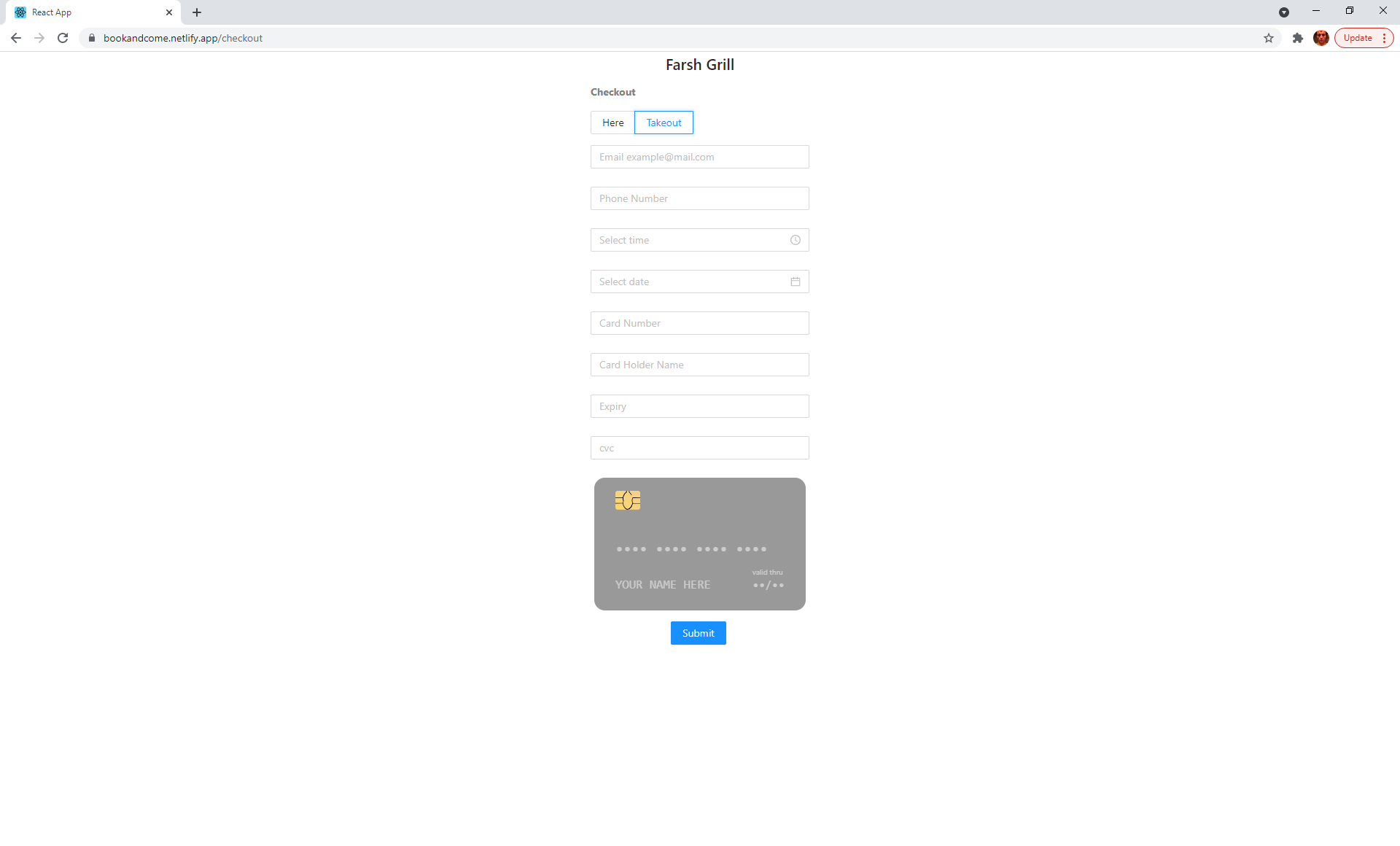
Task: Go back to the previous page
Action: click(x=16, y=38)
